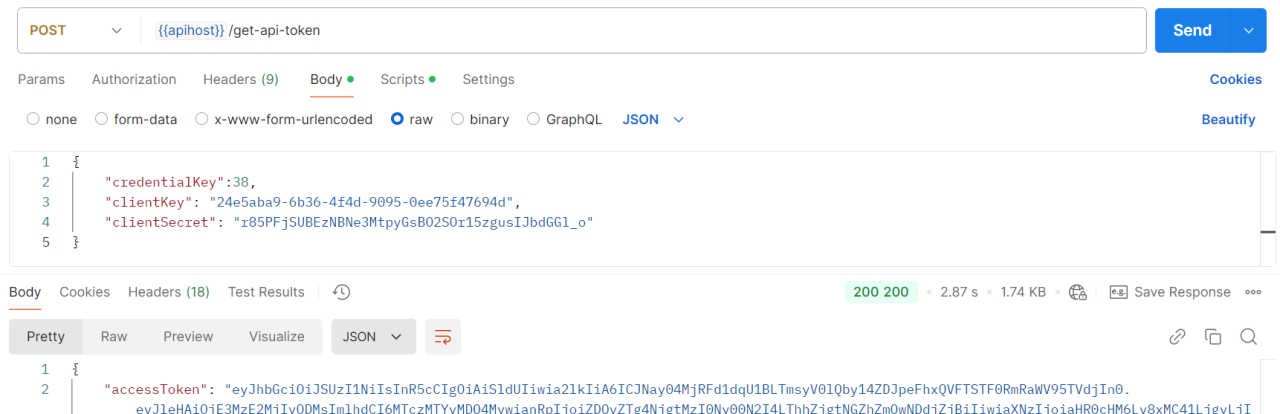This screenshot has width=1280, height=414.
Task: Click the network globe icon
Action: [x=1077, y=292]
